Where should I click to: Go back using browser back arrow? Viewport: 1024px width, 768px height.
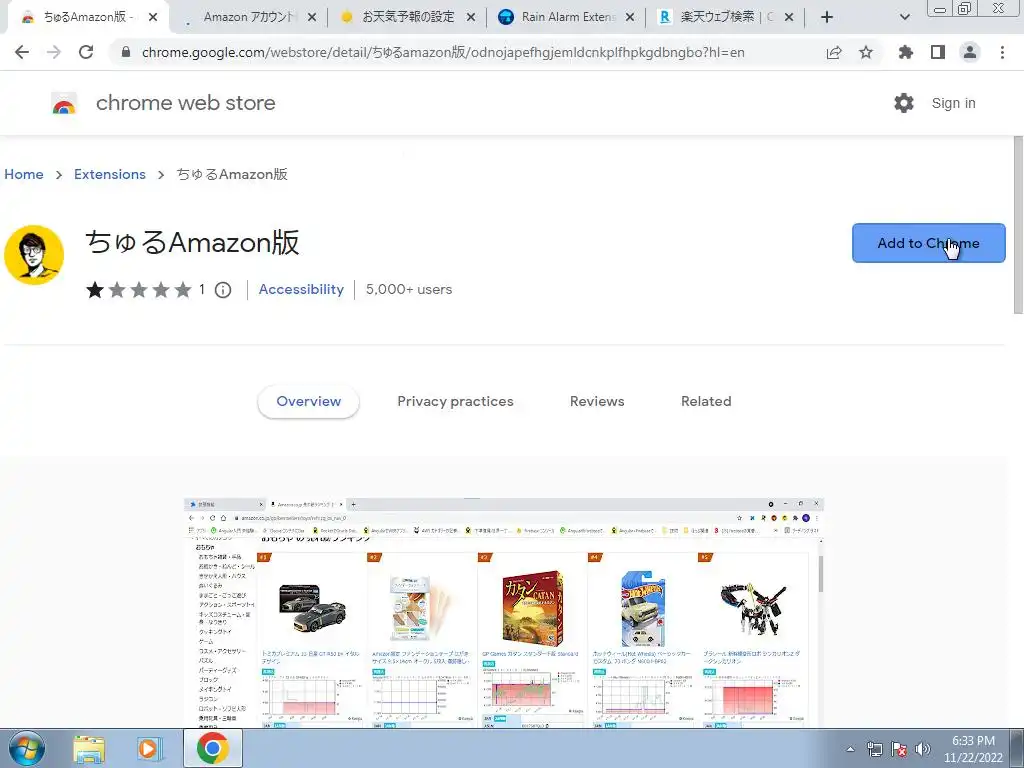pos(22,52)
